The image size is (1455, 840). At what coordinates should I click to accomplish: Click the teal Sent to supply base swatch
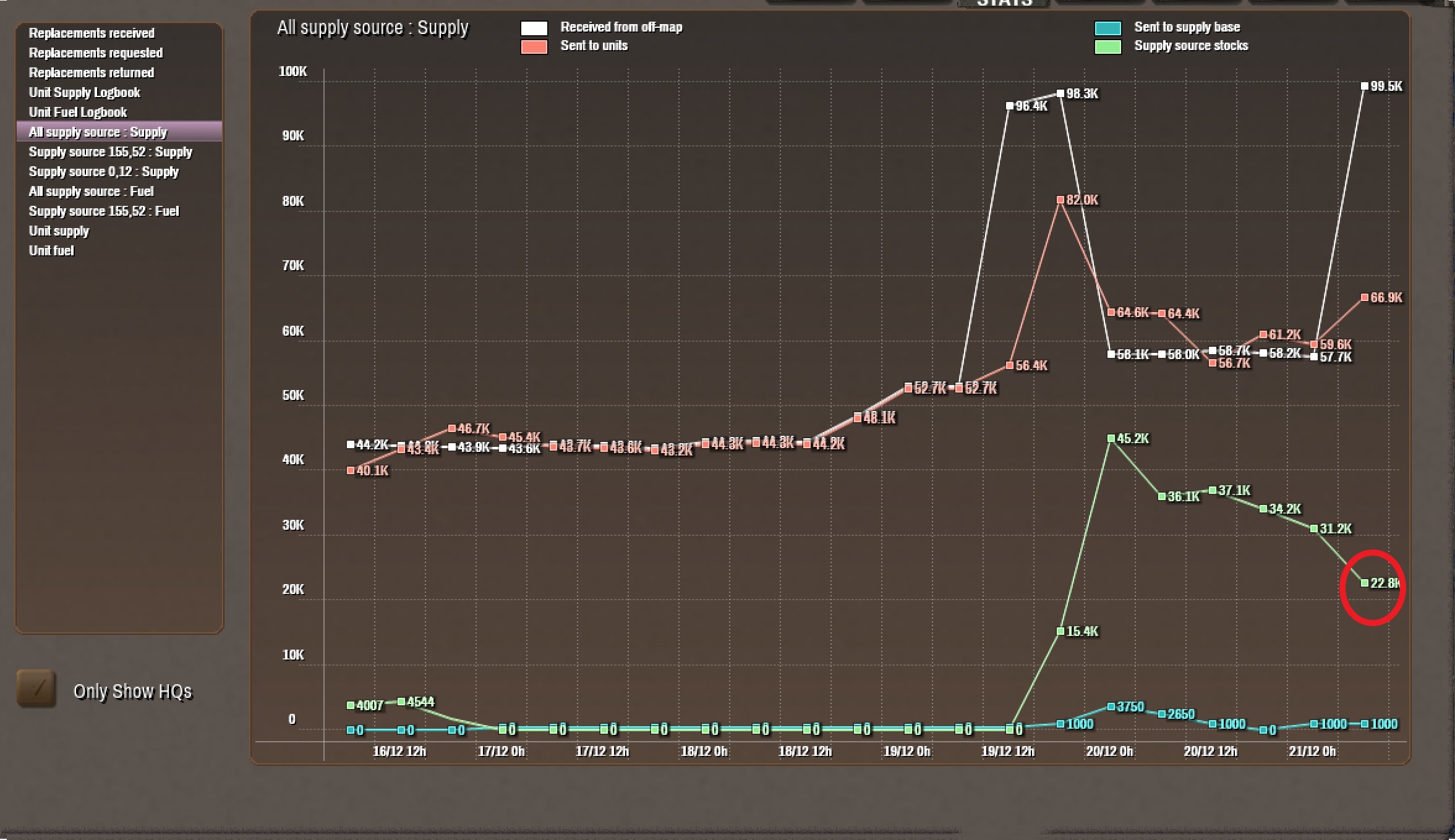pyautogui.click(x=1107, y=28)
